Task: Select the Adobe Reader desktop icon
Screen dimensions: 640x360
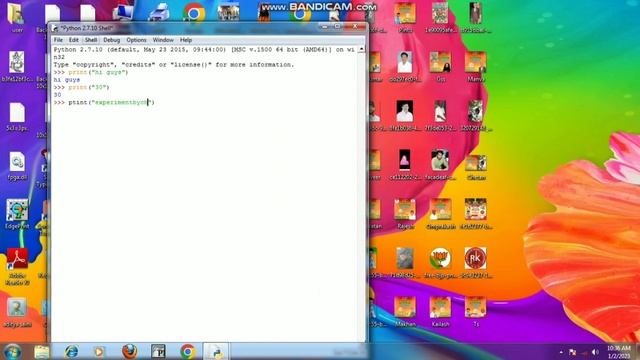Action: [x=17, y=267]
